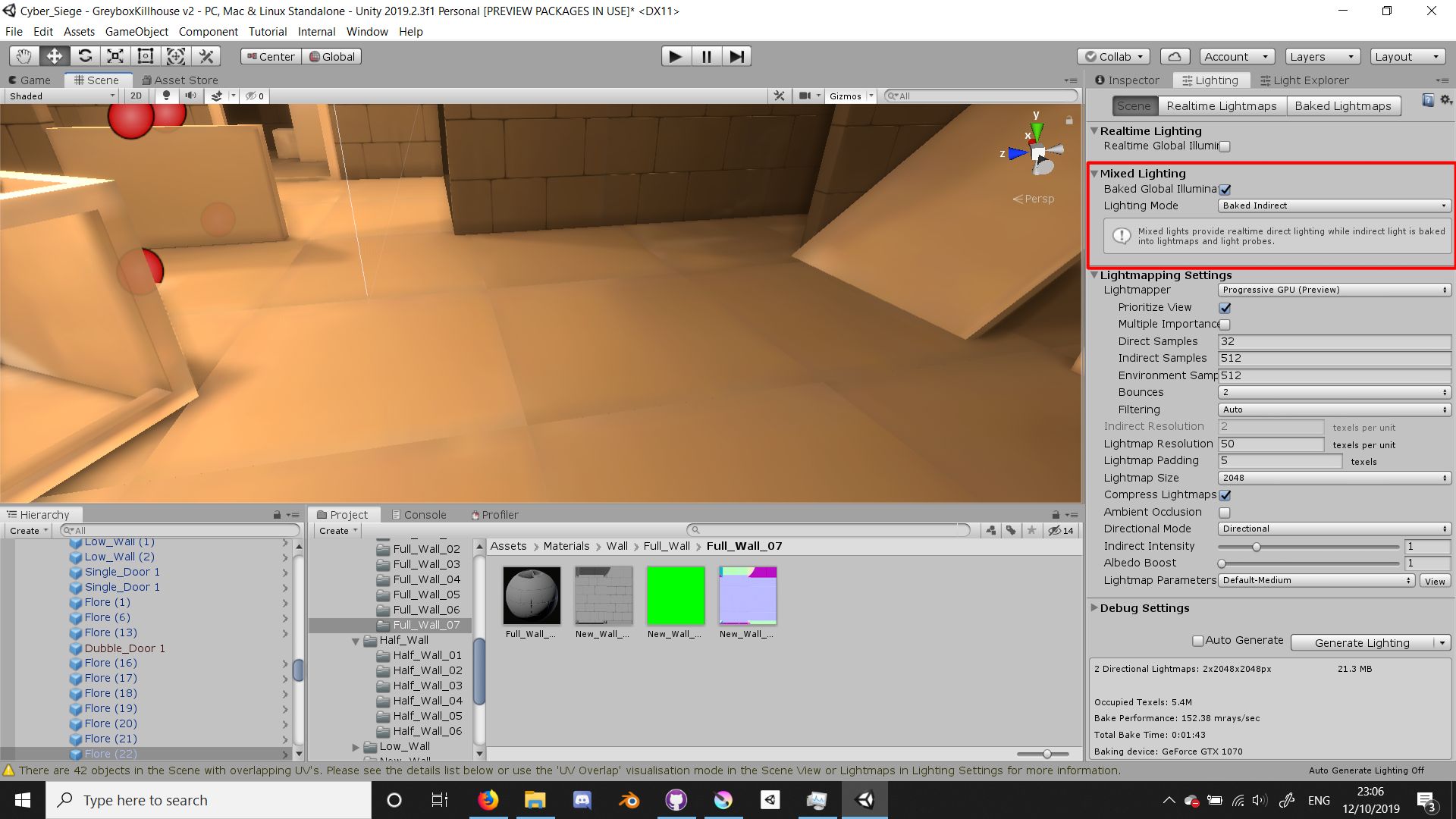Screen dimensions: 1456x819
Task: Click favorites star icon in Project
Action: pos(1031,530)
